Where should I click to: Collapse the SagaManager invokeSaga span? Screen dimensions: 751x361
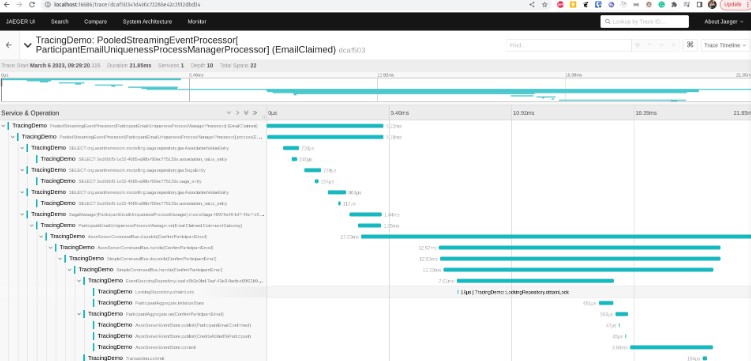pos(22,214)
